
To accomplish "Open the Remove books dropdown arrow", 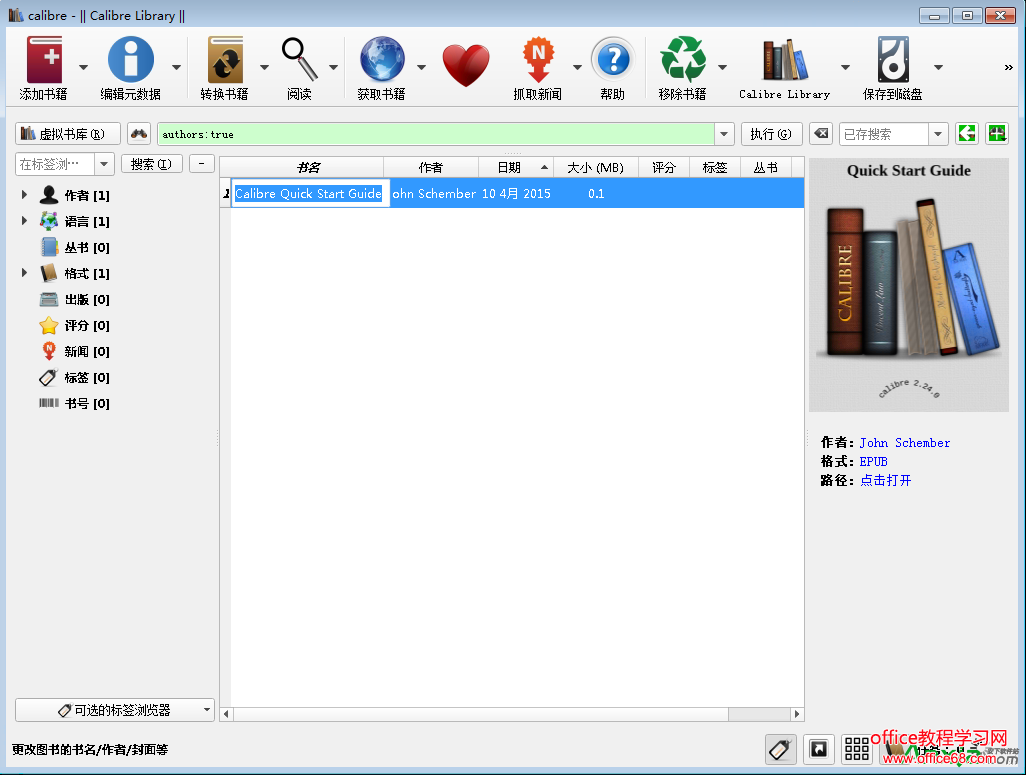I will click(722, 67).
